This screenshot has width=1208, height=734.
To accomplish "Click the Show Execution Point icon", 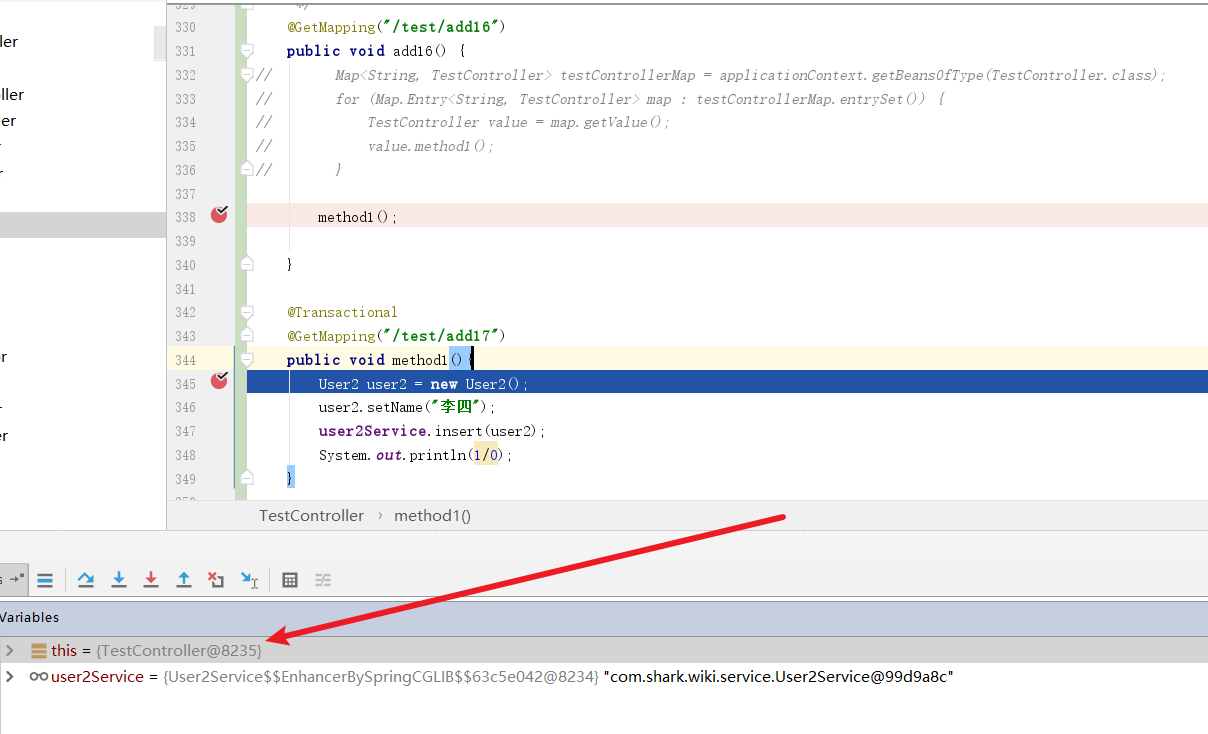I will click(45, 580).
